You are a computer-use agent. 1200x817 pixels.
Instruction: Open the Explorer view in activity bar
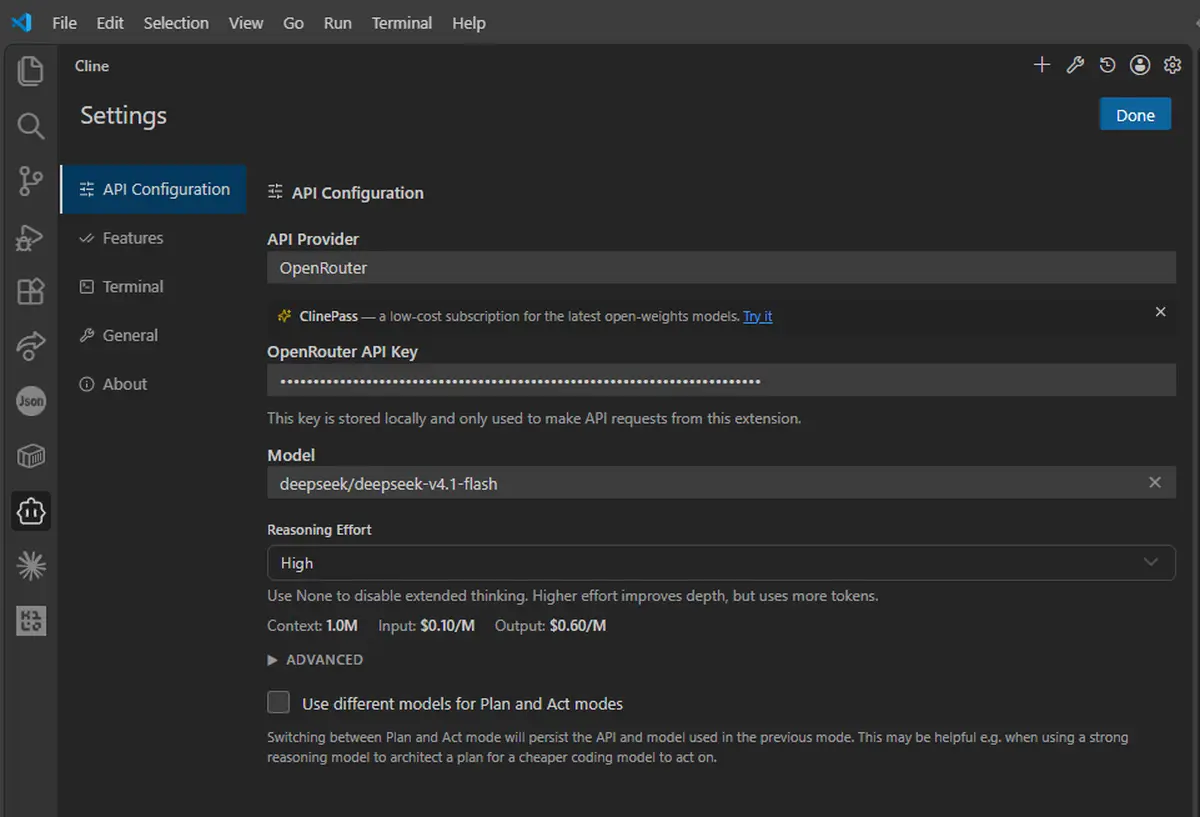(x=31, y=71)
